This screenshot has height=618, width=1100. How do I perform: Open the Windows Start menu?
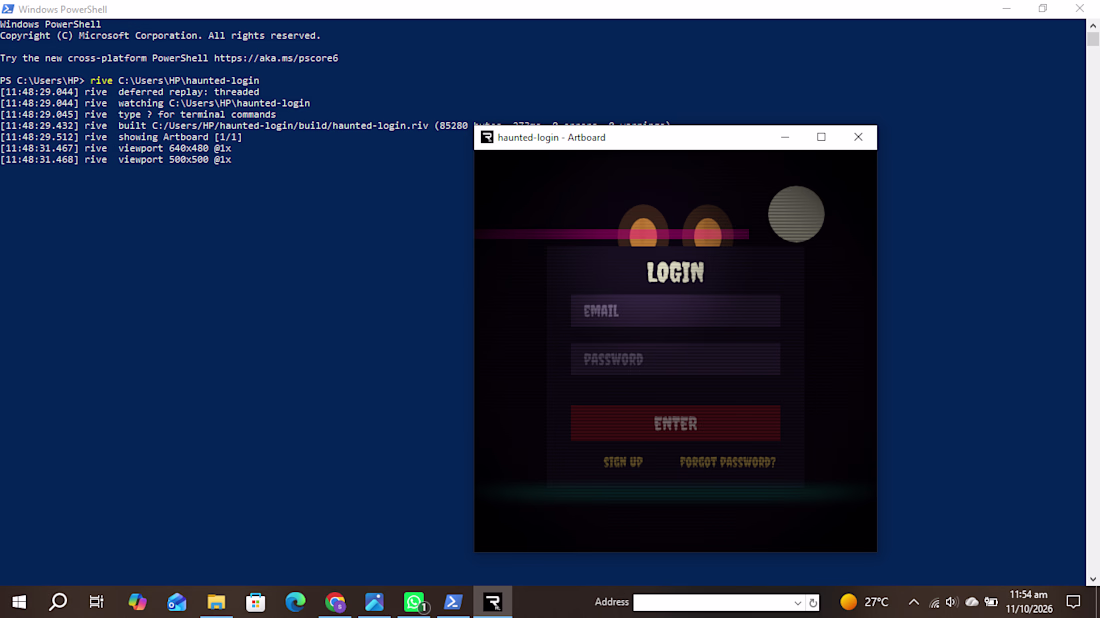click(19, 602)
